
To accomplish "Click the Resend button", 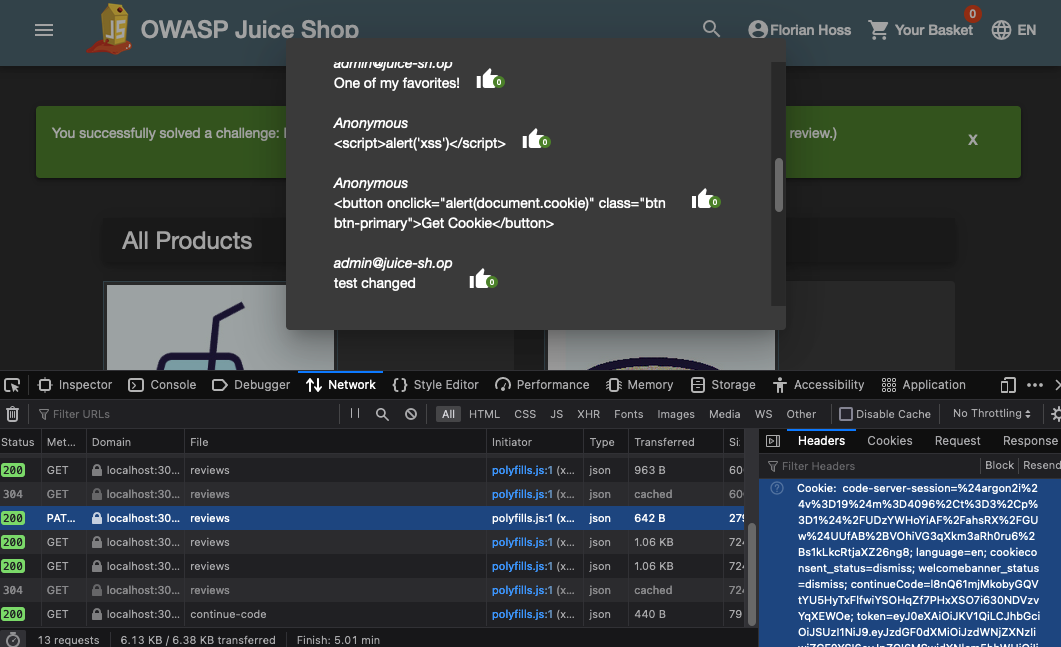I will [1041, 466].
